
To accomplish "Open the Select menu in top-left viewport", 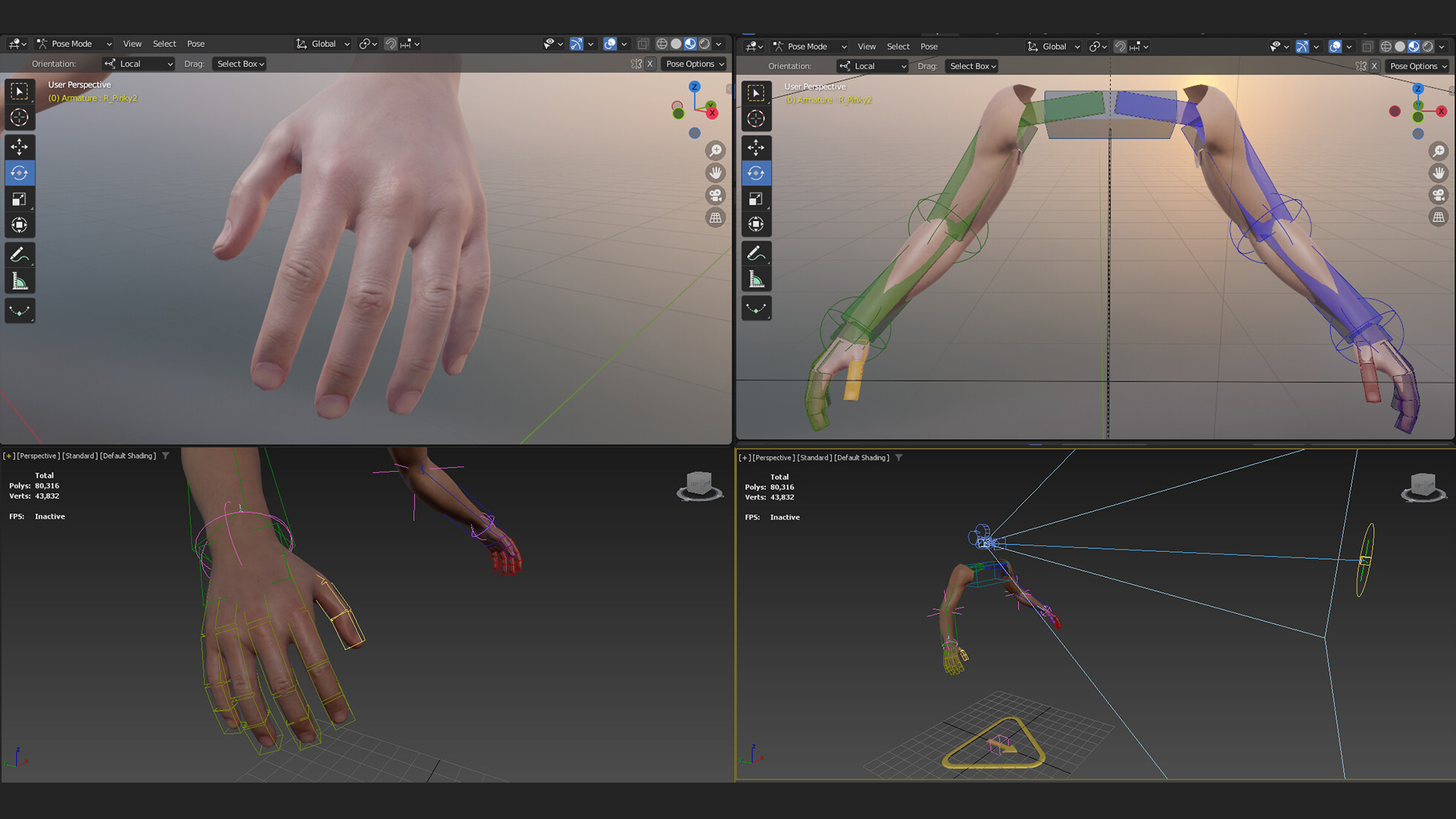I will [x=164, y=44].
